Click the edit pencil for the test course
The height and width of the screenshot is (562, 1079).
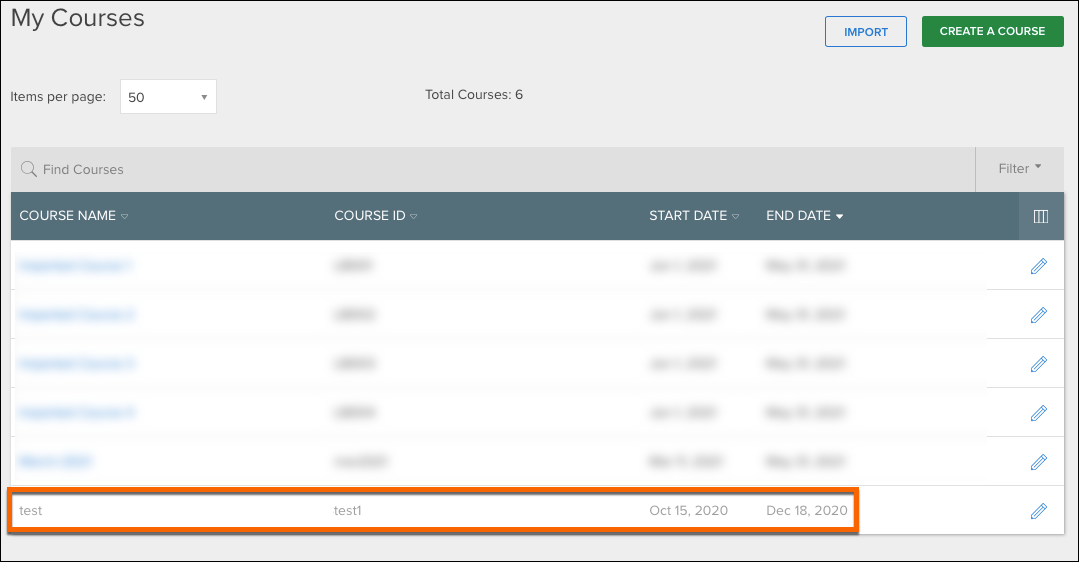point(1038,511)
